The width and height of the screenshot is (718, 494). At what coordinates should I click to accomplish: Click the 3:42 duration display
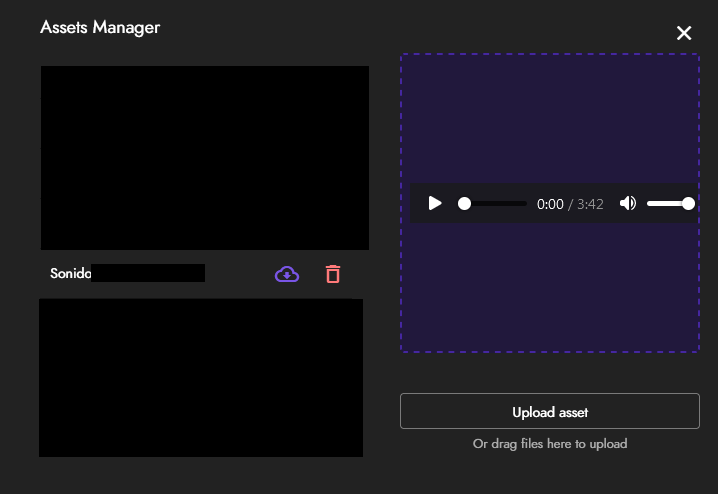point(590,204)
